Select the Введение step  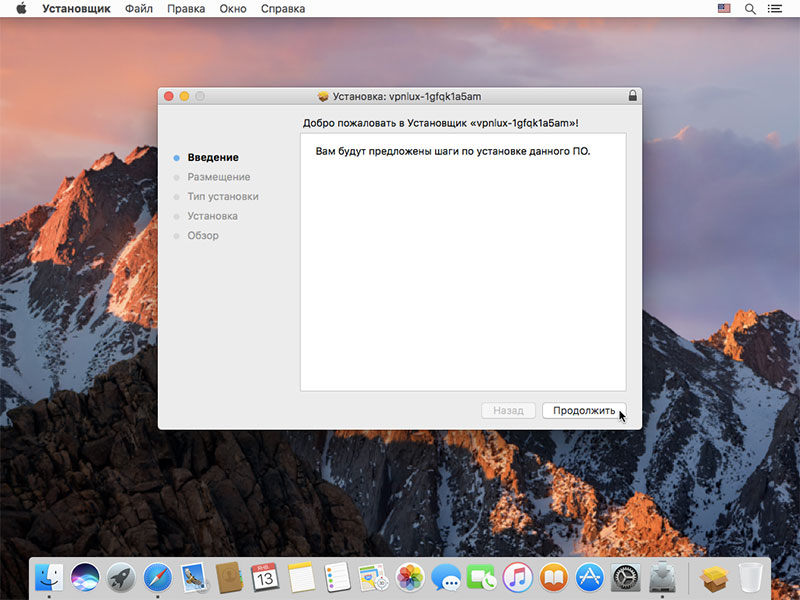click(x=213, y=158)
